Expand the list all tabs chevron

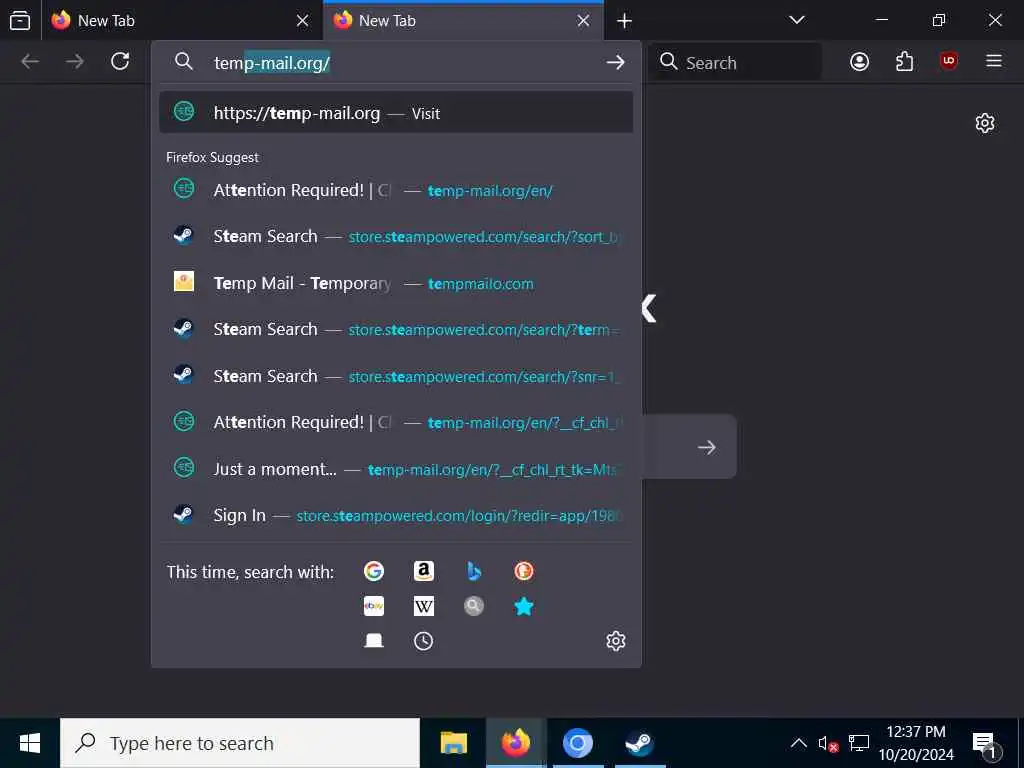click(x=797, y=20)
